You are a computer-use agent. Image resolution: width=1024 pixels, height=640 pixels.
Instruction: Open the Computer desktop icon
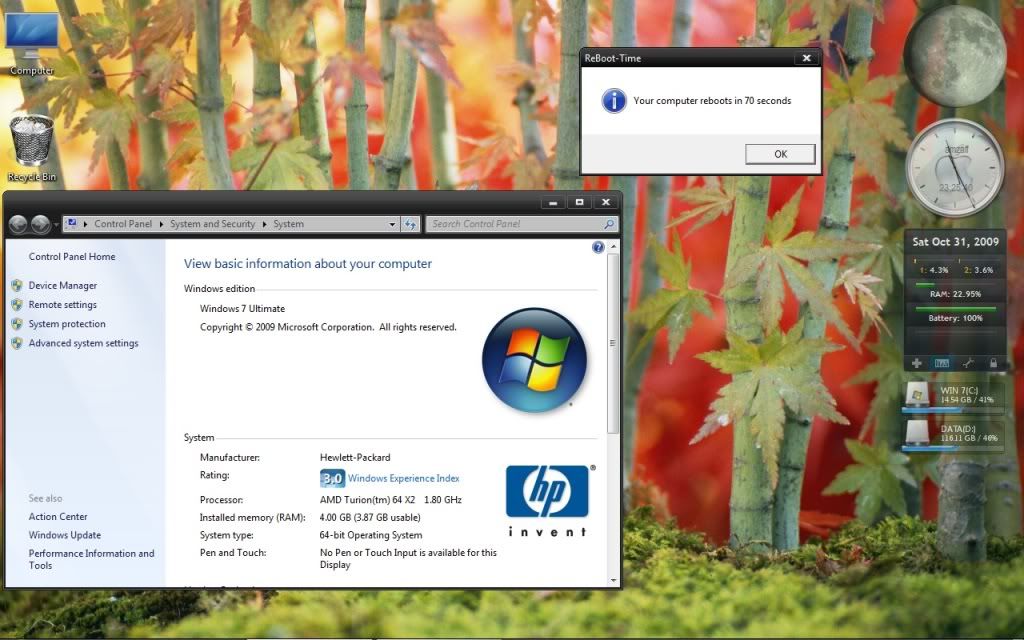[31, 40]
